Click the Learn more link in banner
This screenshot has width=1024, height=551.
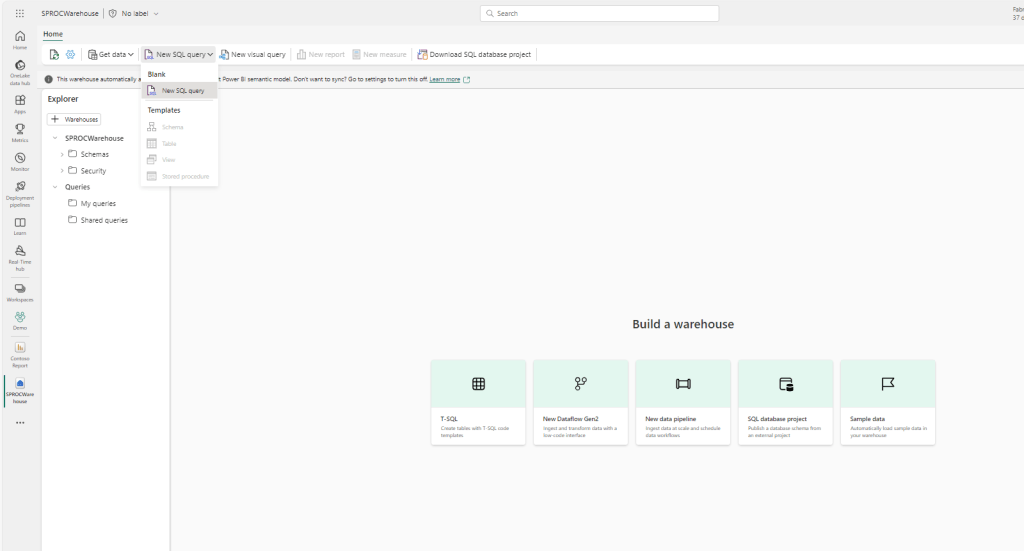[x=445, y=79]
